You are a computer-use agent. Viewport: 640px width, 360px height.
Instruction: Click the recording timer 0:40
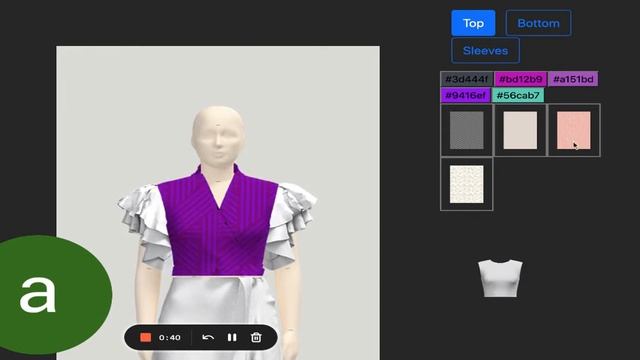pyautogui.click(x=170, y=338)
